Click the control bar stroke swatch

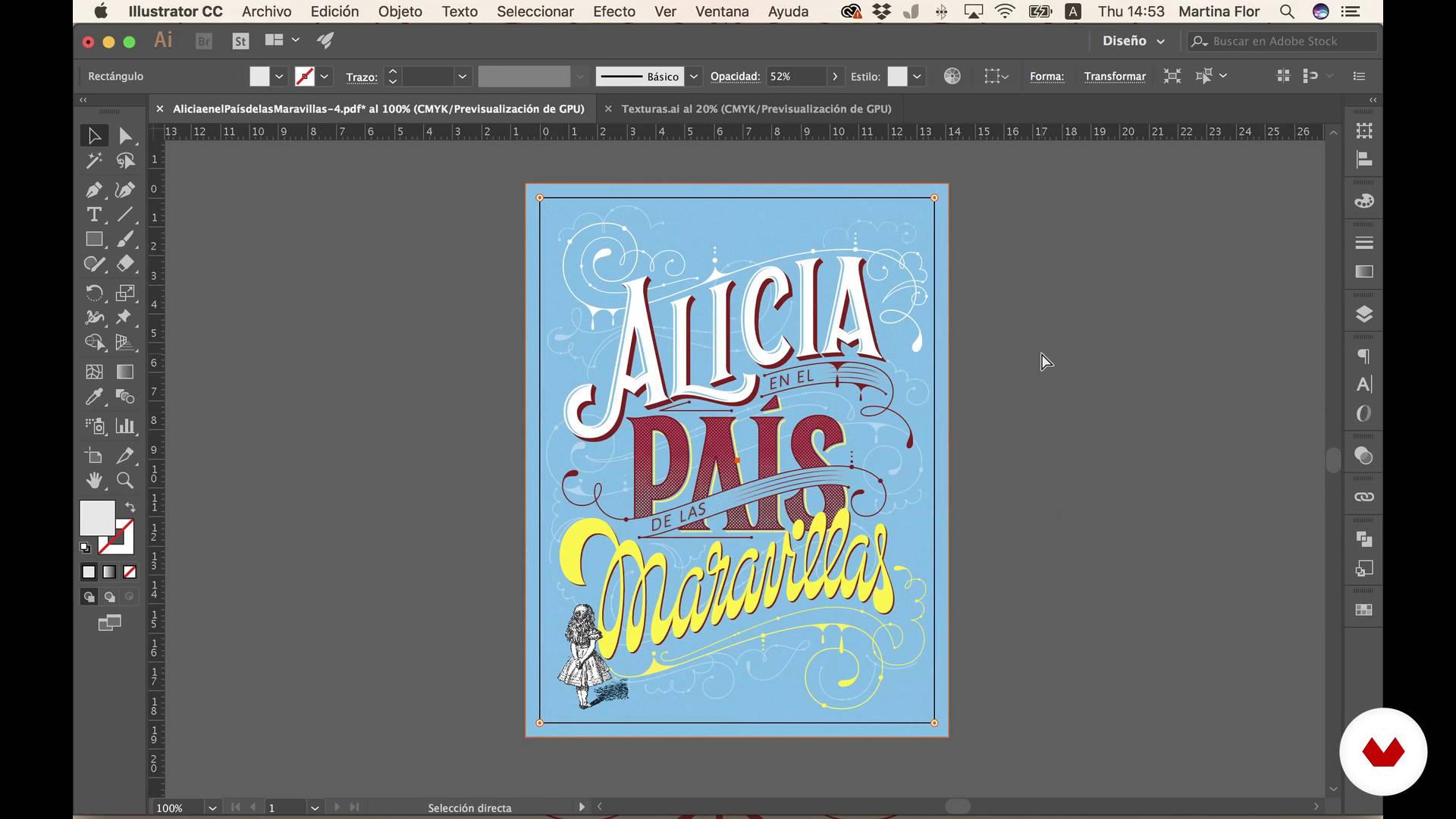305,77
